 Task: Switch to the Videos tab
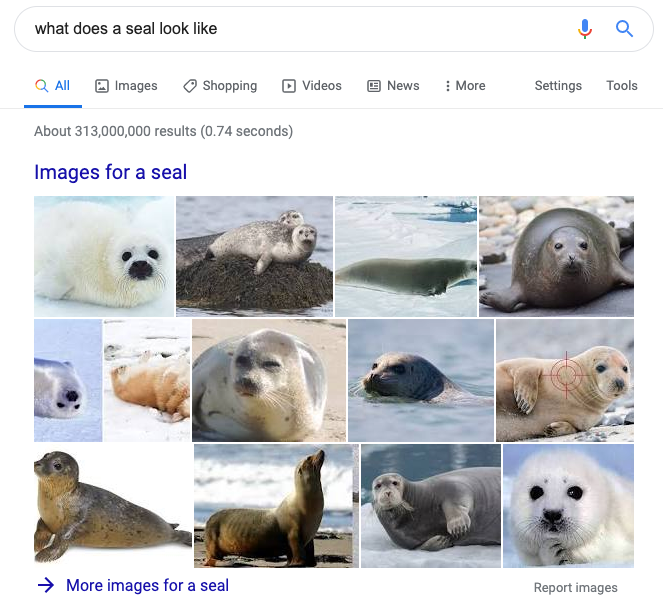tap(312, 86)
